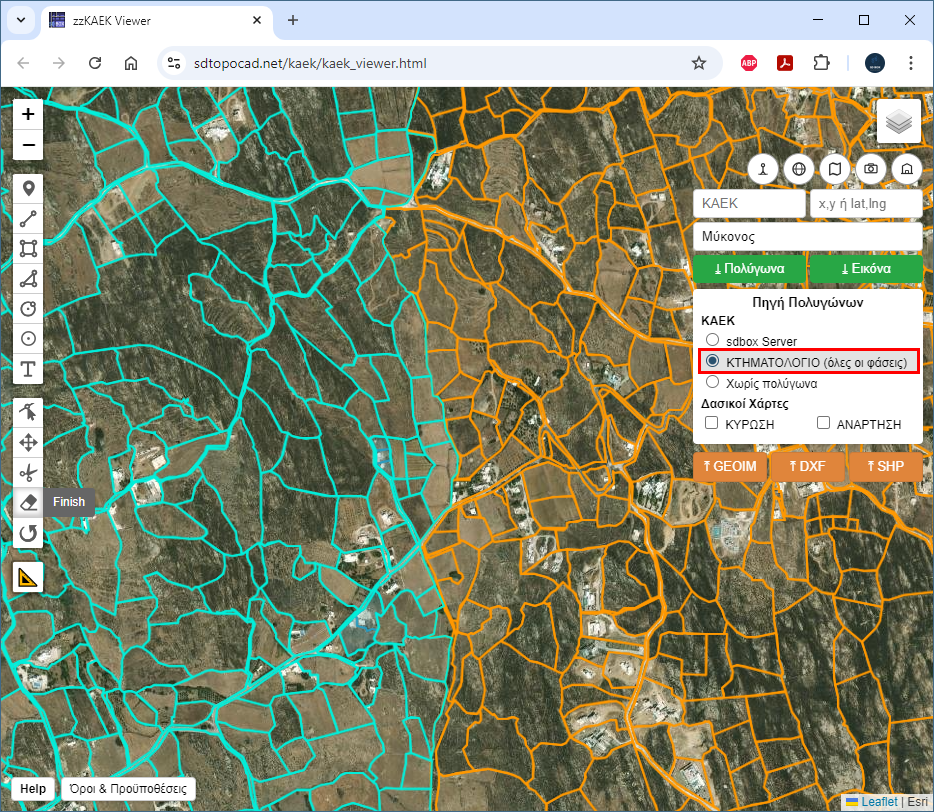Expand the Chrome tab search dropdown
This screenshot has width=934, height=812.
pos(20,20)
